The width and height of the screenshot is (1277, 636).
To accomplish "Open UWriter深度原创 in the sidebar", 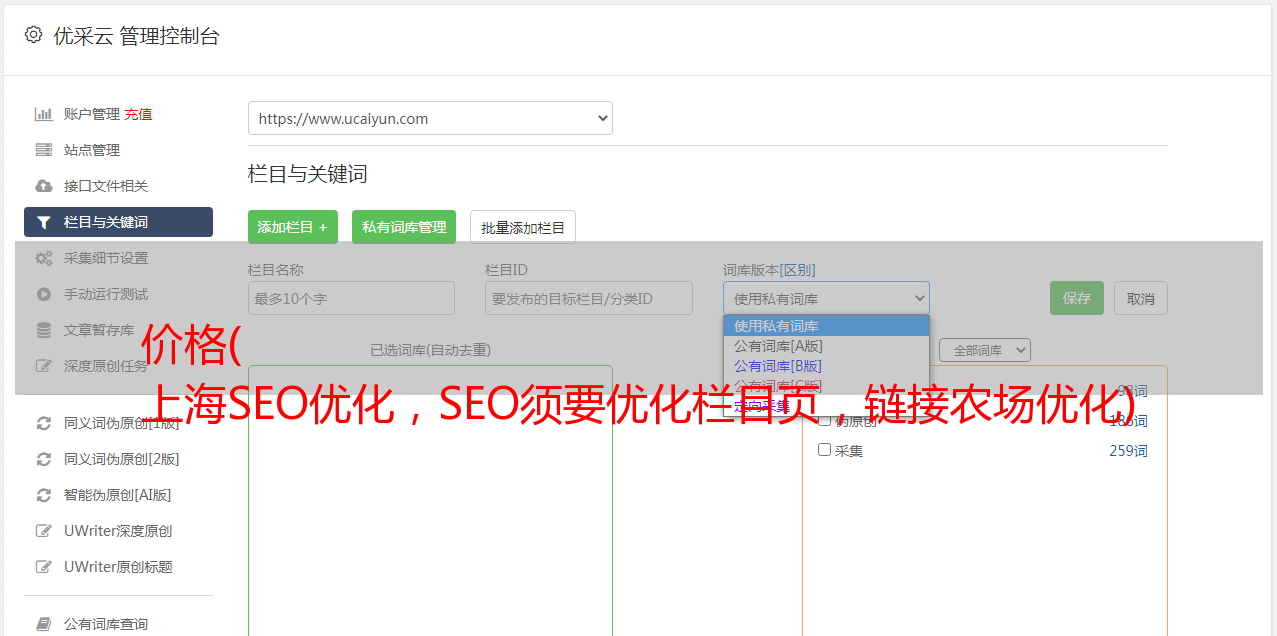I will [118, 531].
